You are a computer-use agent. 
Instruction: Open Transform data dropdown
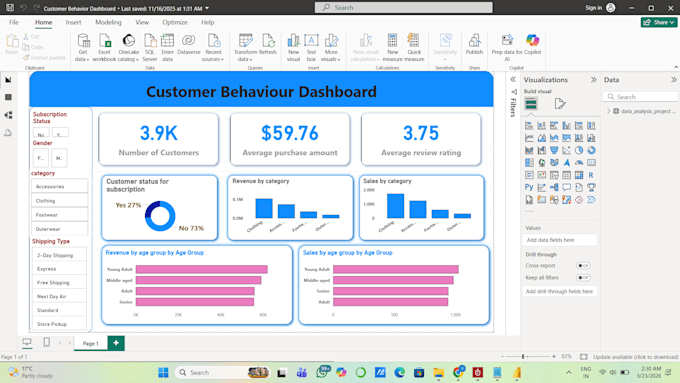(245, 56)
